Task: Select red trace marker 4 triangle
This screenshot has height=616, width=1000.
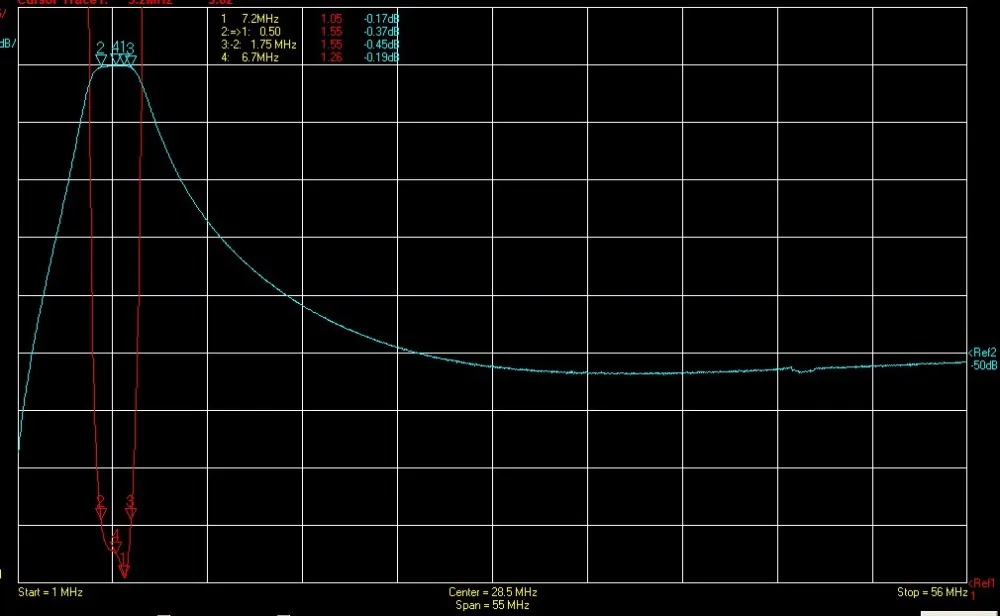Action: pyautogui.click(x=115, y=546)
